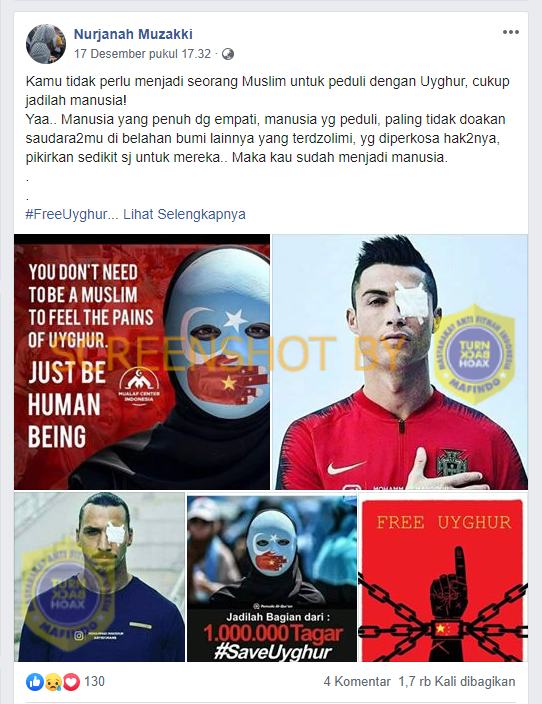Viewport: 542px width, 704px height.
Task: Open the #SaveUyghur 1.000.000 Tagar image
Action: click(272, 577)
